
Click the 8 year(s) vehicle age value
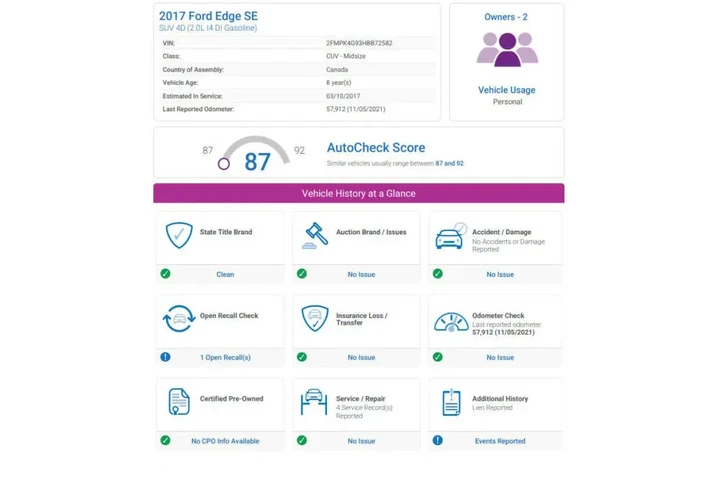(338, 83)
